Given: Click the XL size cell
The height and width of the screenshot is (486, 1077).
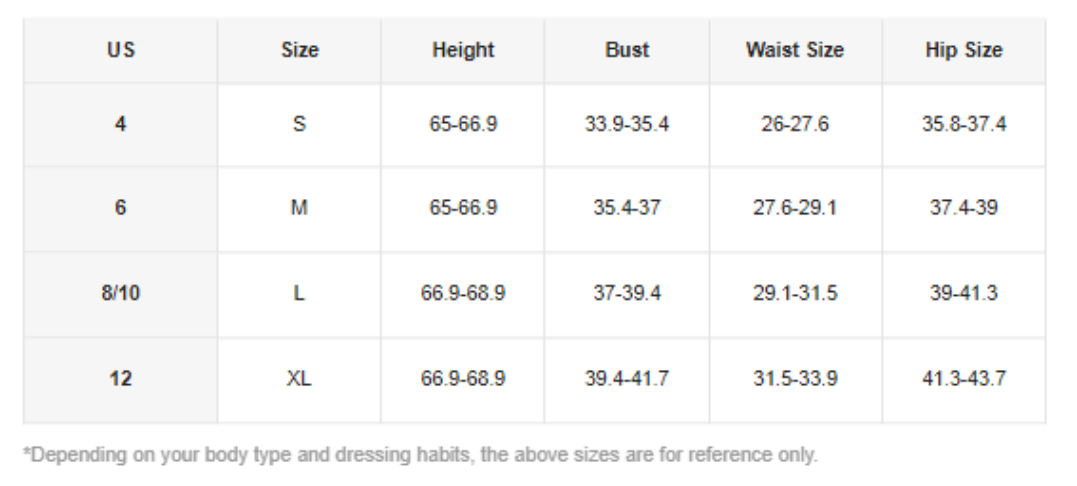Looking at the screenshot, I should coord(299,380).
